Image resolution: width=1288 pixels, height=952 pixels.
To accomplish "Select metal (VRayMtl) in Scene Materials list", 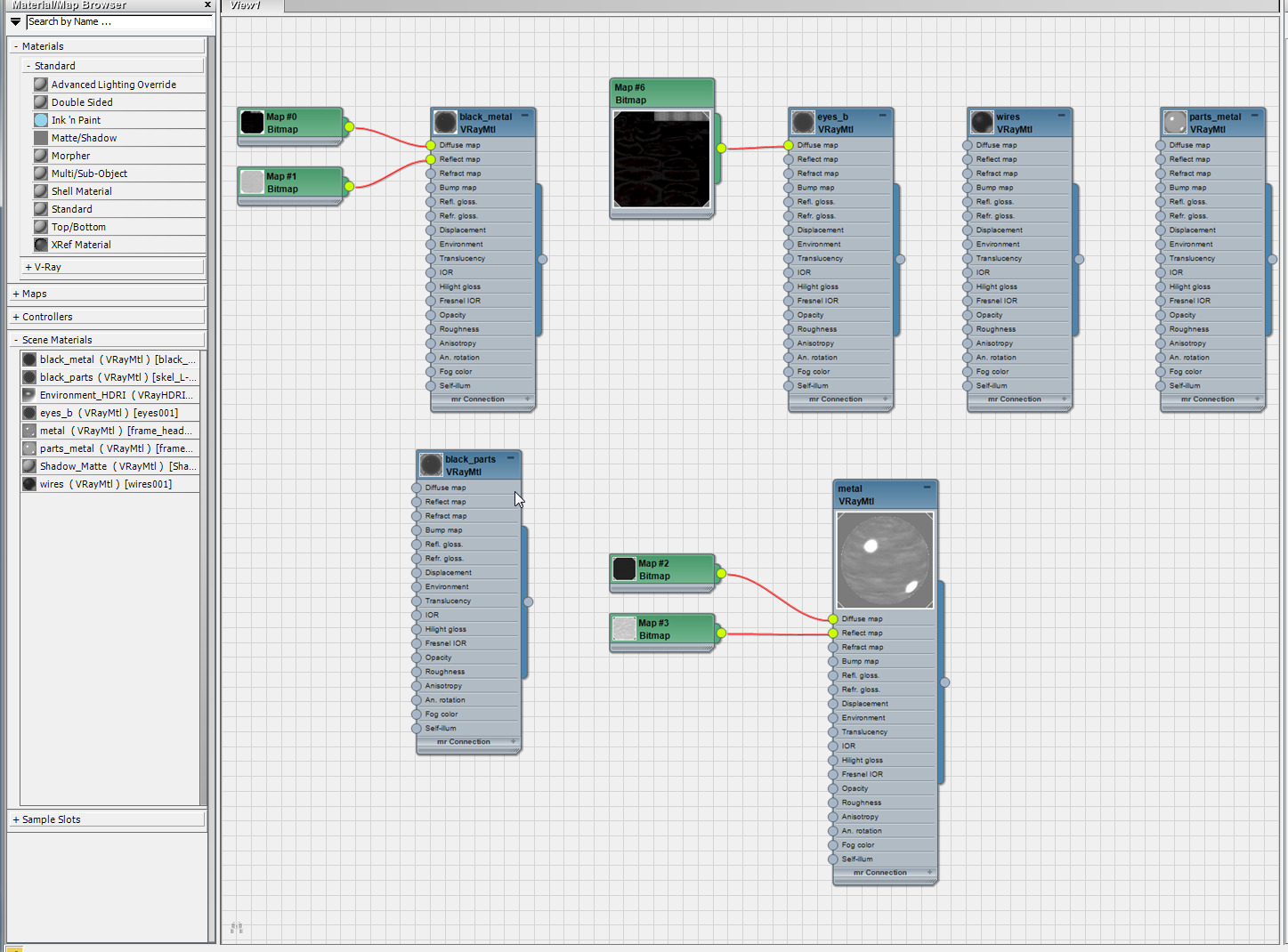I will tap(109, 431).
